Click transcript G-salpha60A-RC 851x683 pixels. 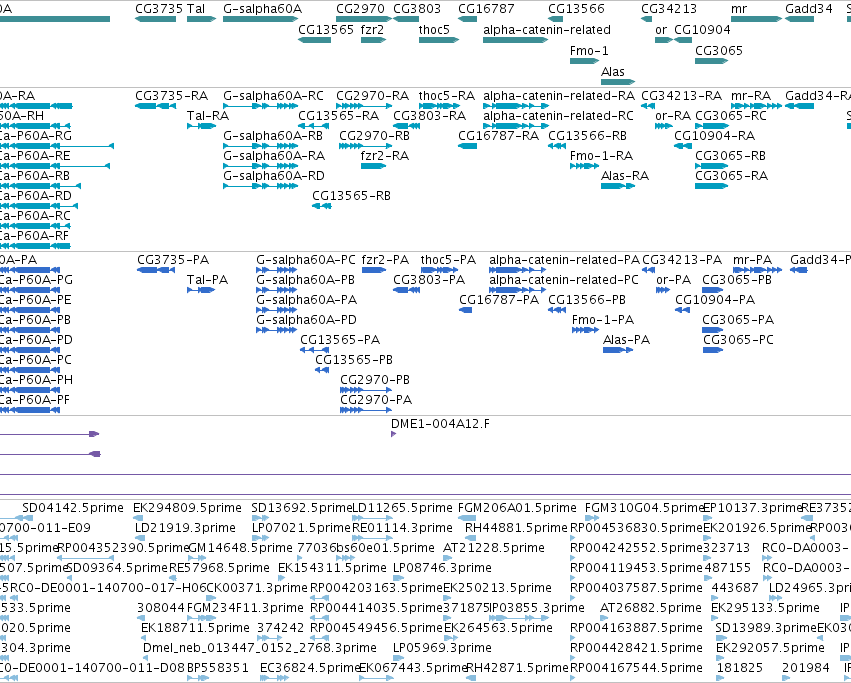[x=261, y=106]
